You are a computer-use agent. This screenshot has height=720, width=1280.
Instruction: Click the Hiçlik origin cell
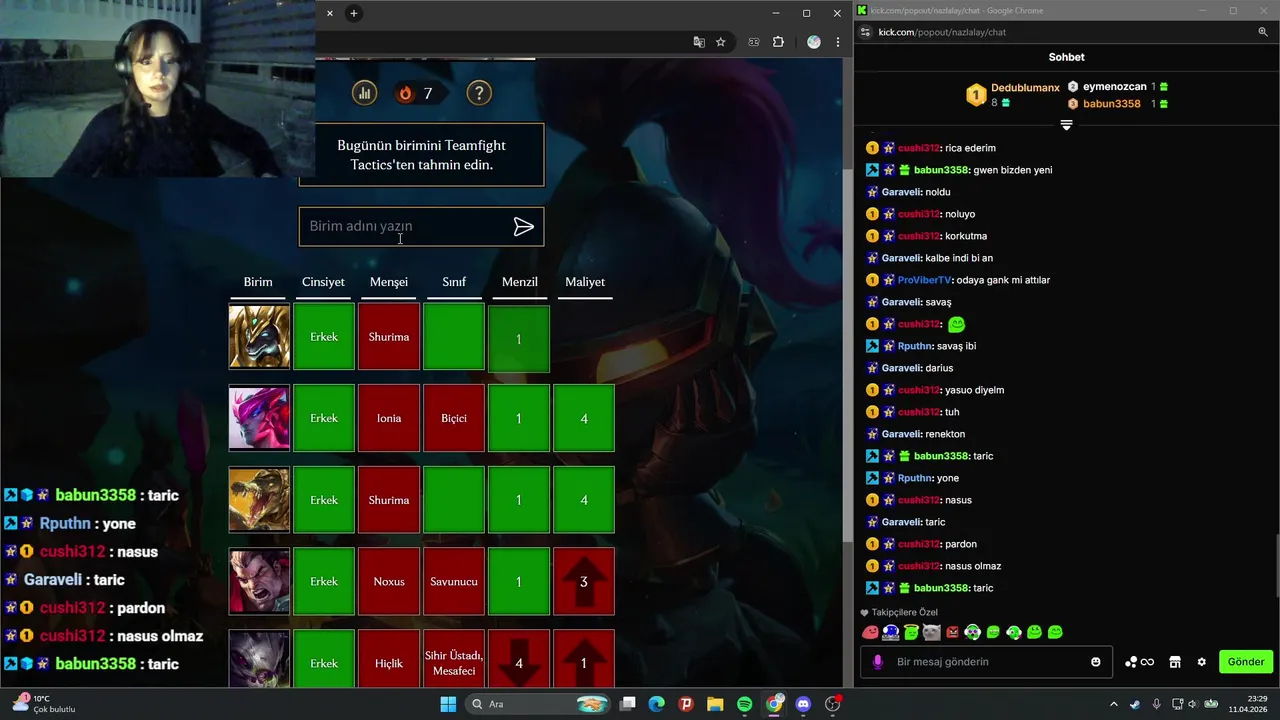[x=389, y=659]
